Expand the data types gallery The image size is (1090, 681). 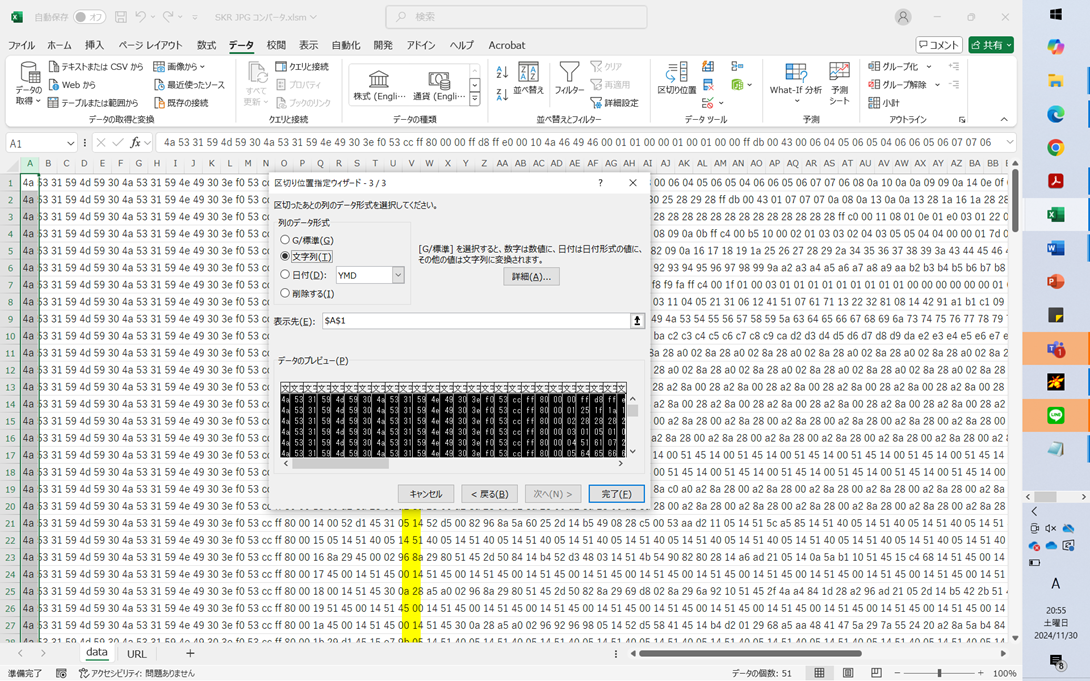(475, 99)
